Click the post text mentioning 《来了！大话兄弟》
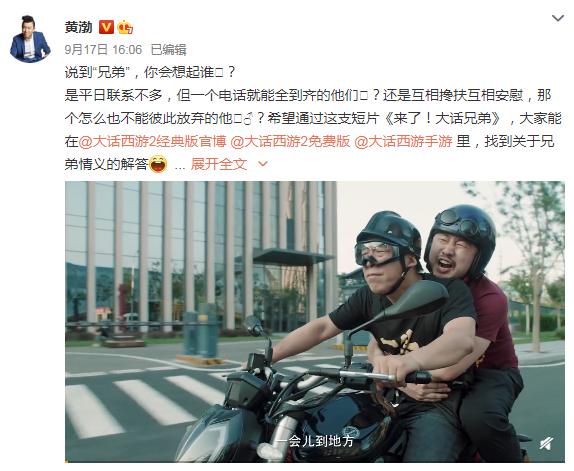This screenshot has width=574, height=471. (x=443, y=118)
